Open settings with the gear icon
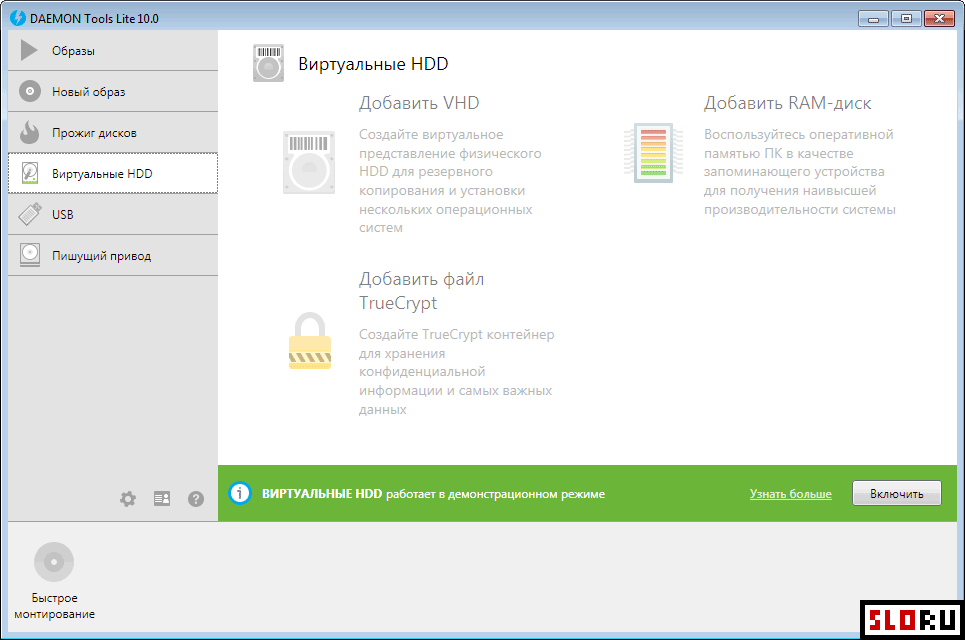 pyautogui.click(x=128, y=498)
